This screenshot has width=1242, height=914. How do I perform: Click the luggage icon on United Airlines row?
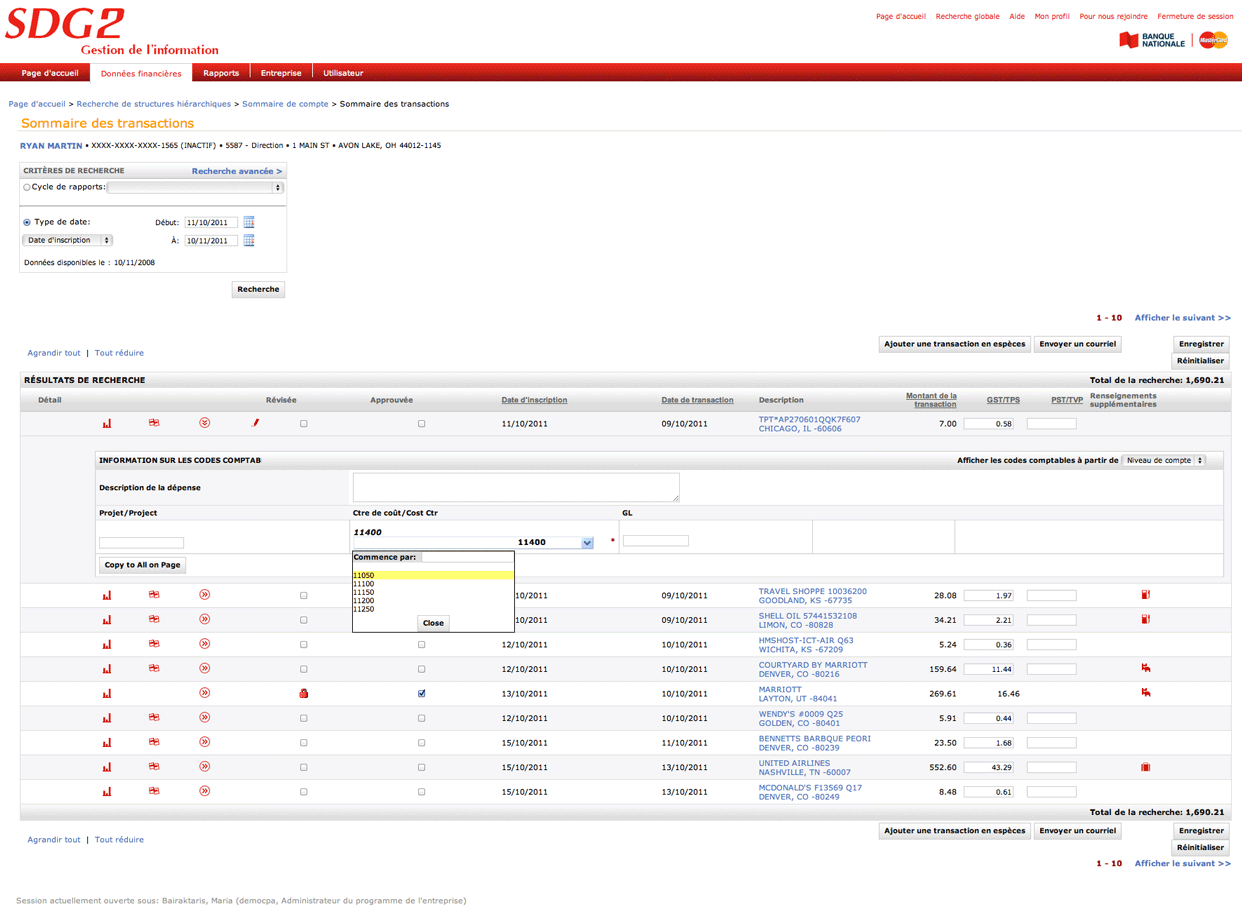click(1145, 767)
